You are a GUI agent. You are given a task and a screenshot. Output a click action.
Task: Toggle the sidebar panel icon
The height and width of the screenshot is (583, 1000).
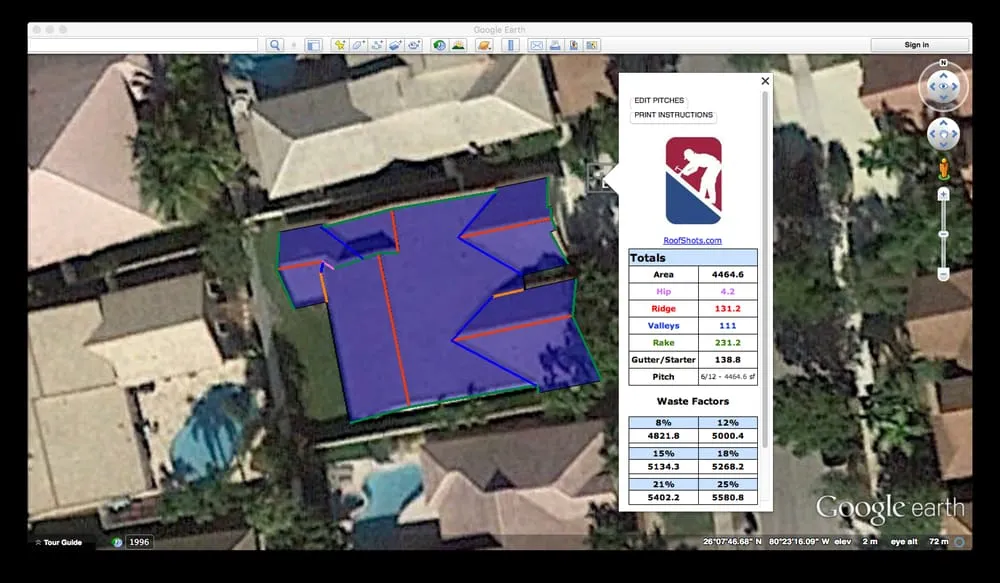(313, 45)
